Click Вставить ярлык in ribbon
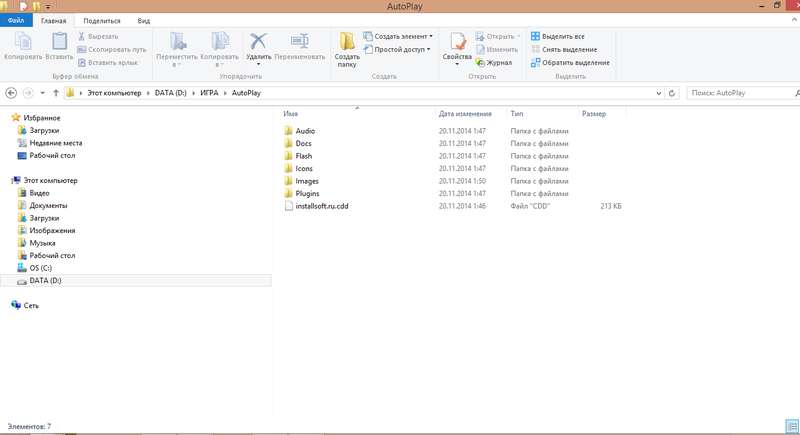800x435 pixels. [108, 63]
